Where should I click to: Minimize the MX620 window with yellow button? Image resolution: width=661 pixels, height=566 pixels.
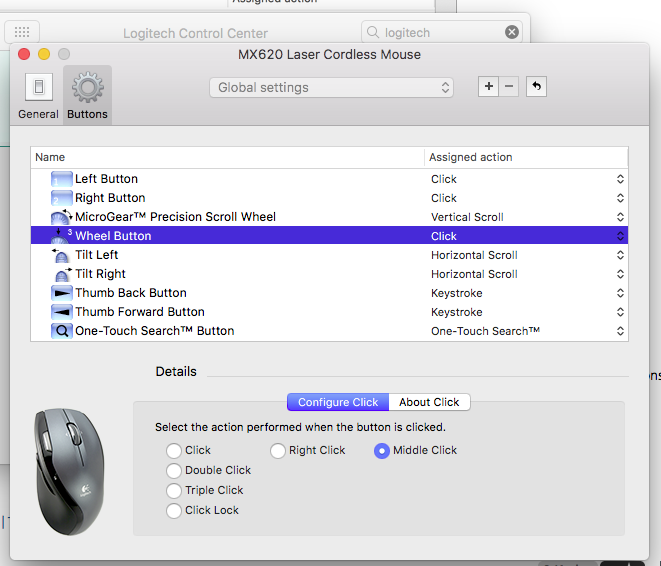[x=44, y=54]
